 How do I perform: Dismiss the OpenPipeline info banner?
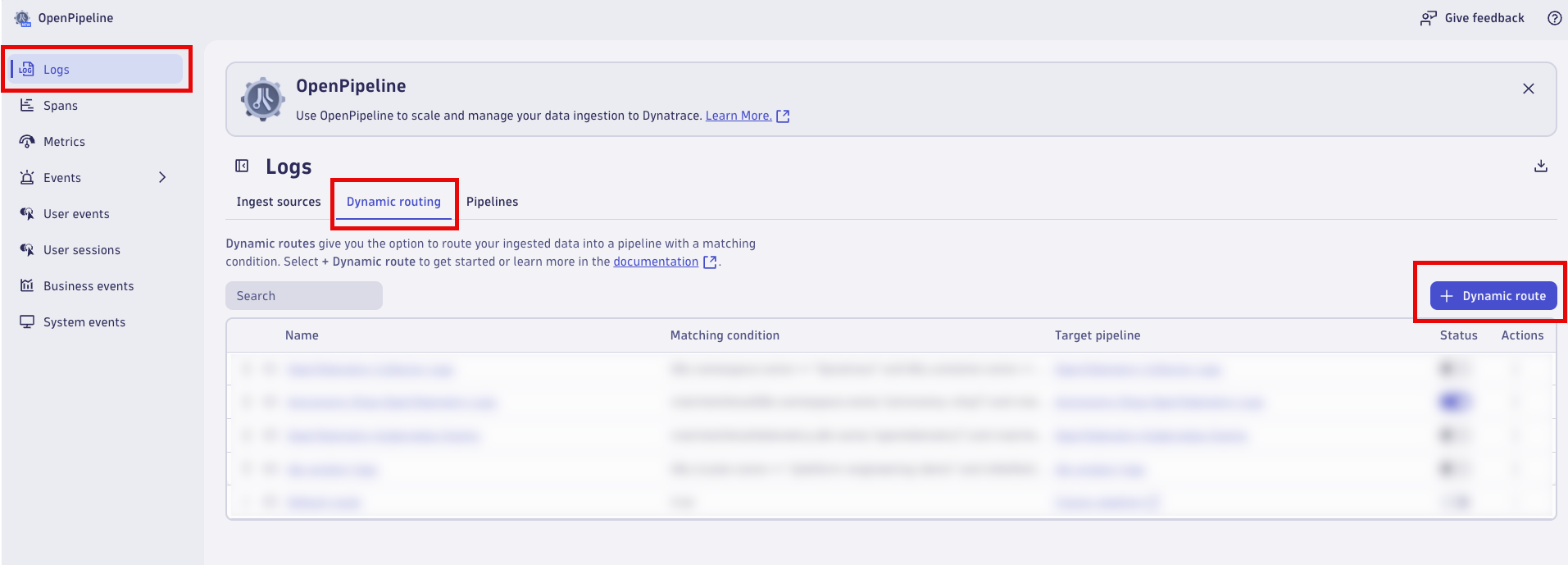click(x=1529, y=89)
